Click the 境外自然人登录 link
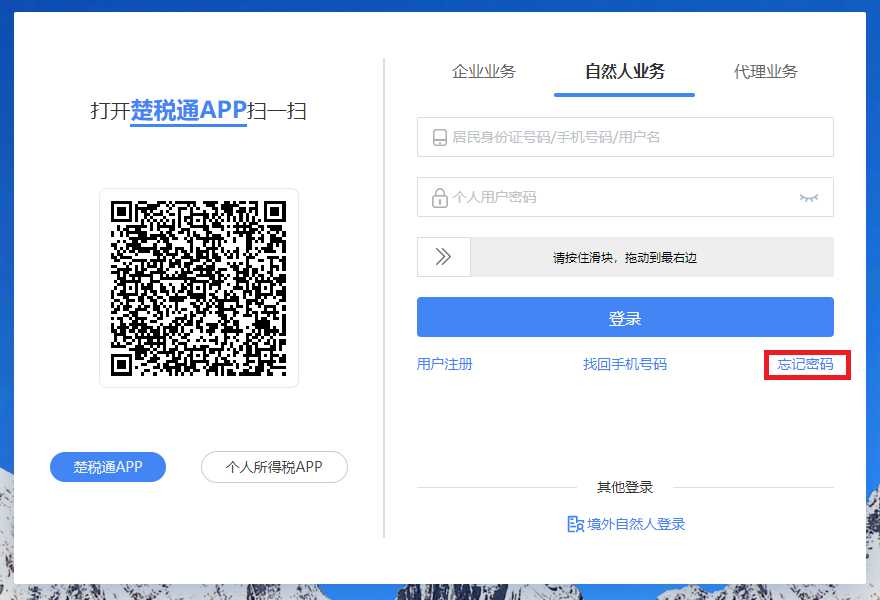This screenshot has height=600, width=880. coord(636,524)
